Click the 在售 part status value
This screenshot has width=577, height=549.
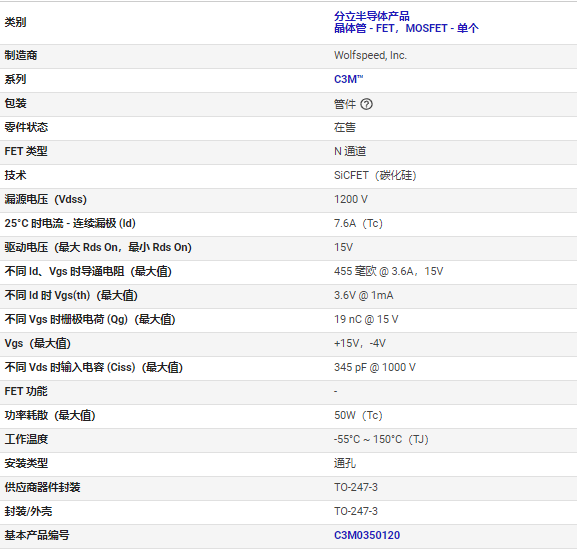point(345,127)
